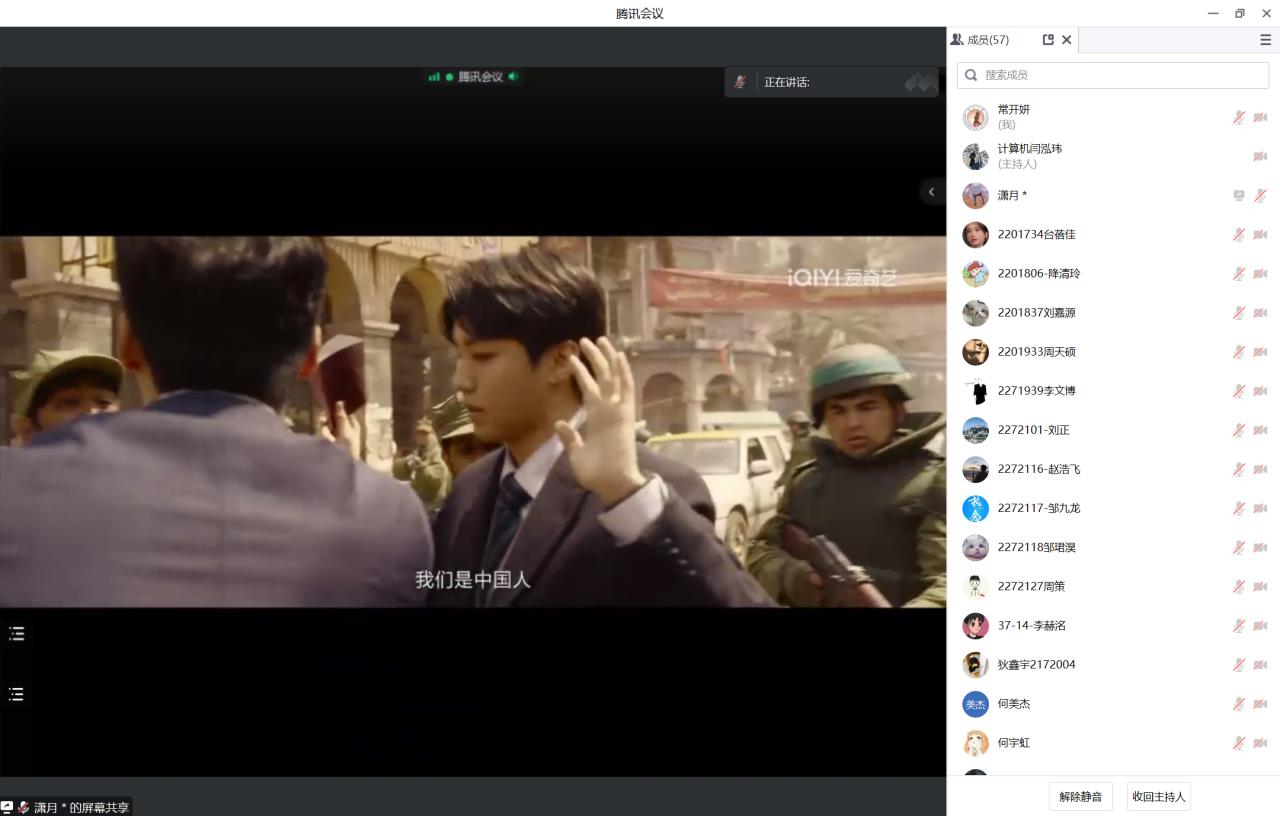Collapse the side panel with the left chevron
This screenshot has width=1280, height=816.
click(931, 192)
